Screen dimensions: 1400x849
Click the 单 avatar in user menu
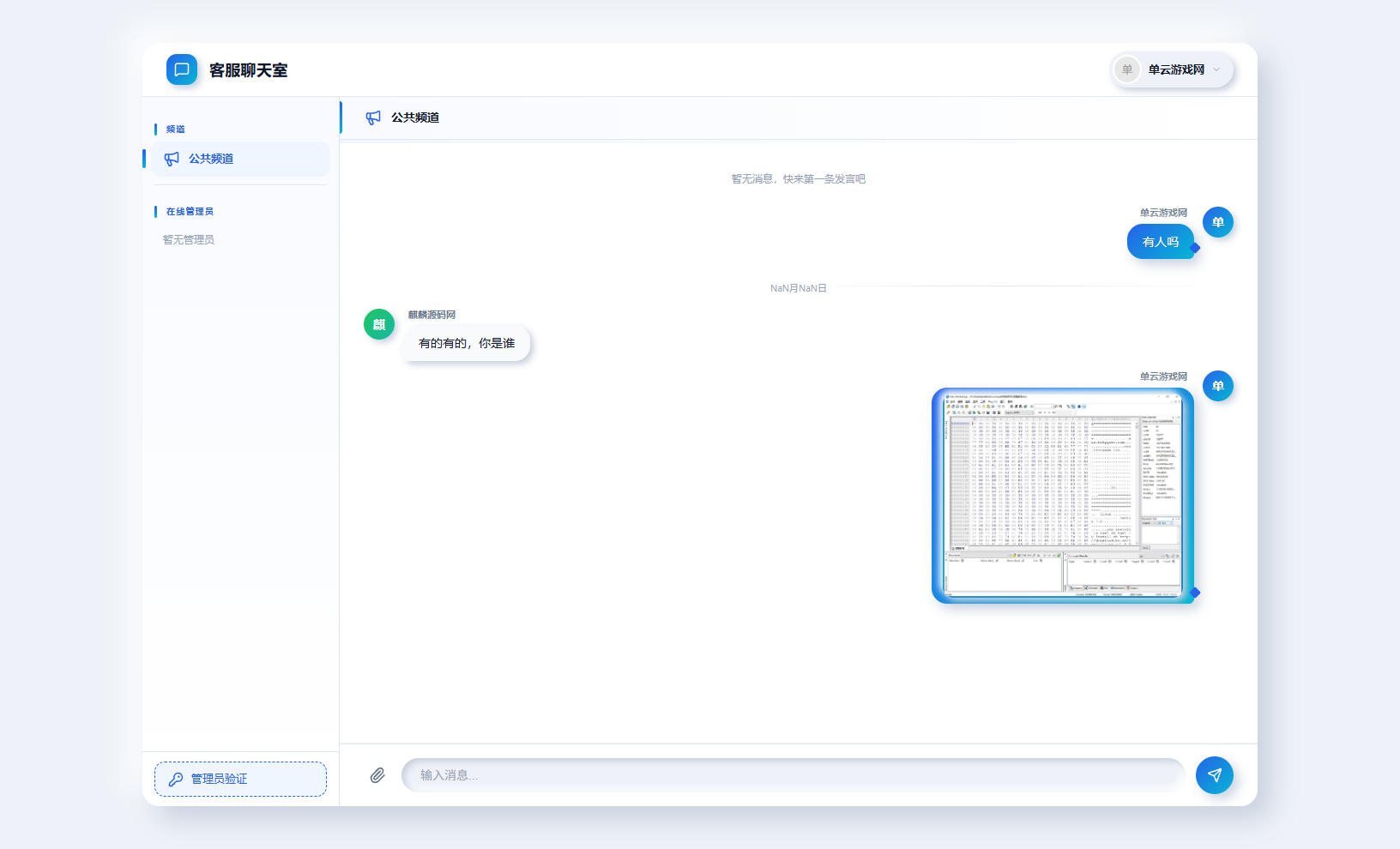pos(1127,69)
